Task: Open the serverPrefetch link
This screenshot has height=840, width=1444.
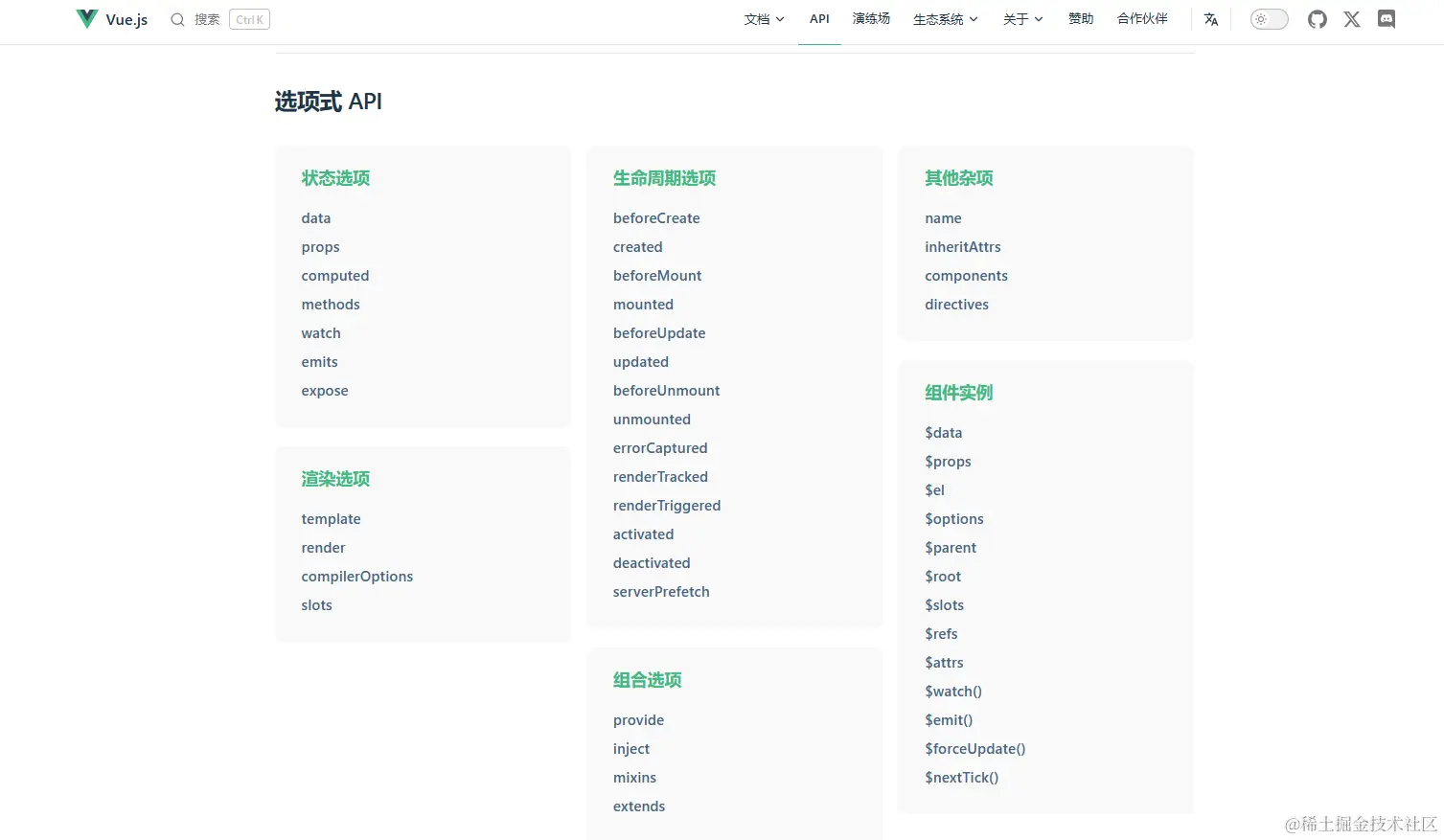Action: pyautogui.click(x=661, y=592)
